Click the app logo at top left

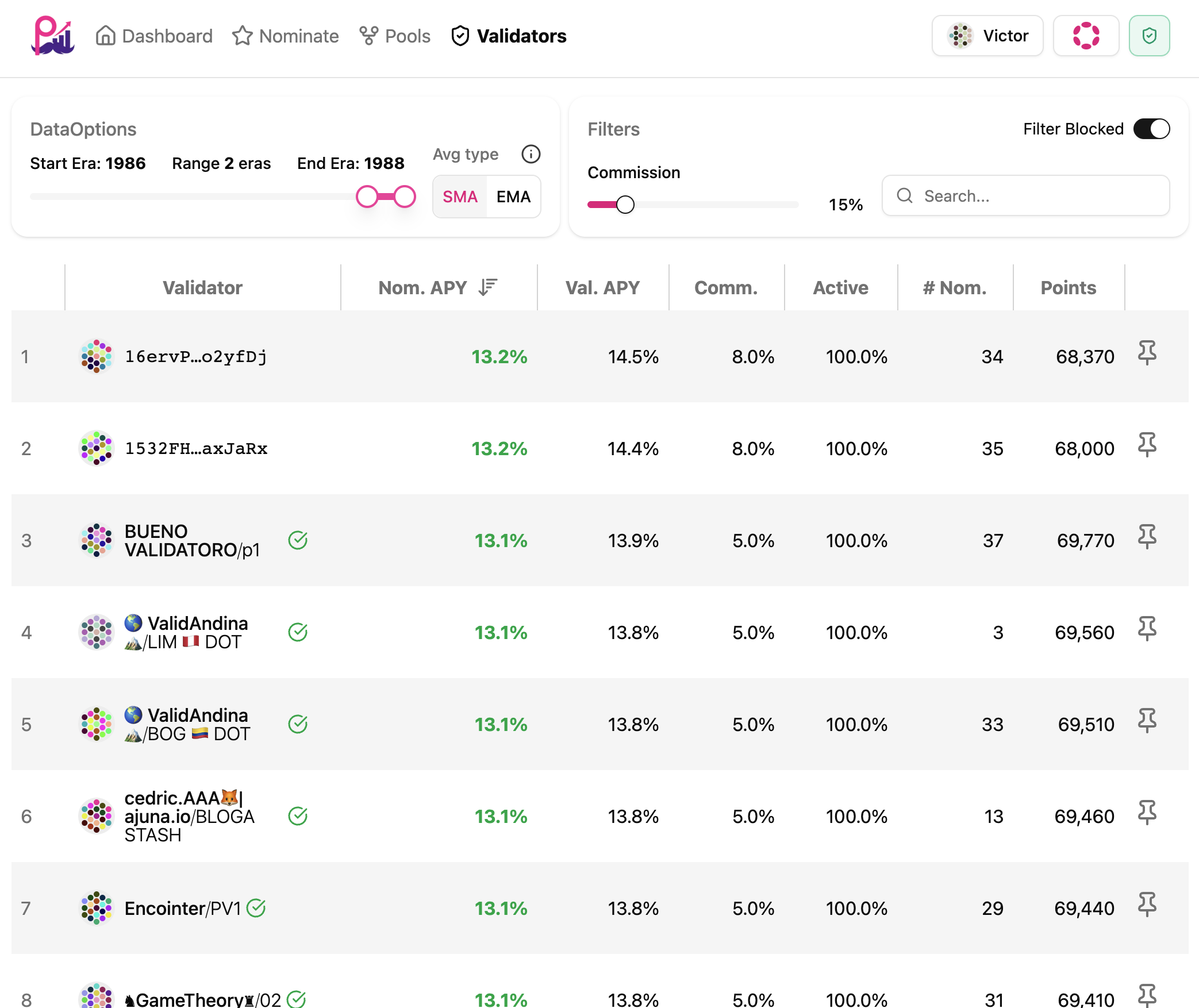[x=53, y=36]
